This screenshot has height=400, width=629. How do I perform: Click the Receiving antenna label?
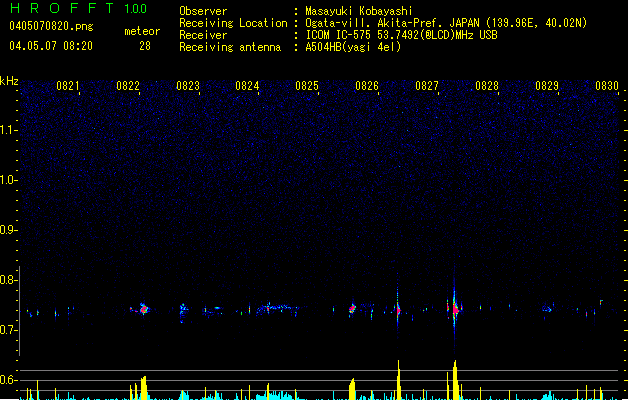(x=230, y=47)
